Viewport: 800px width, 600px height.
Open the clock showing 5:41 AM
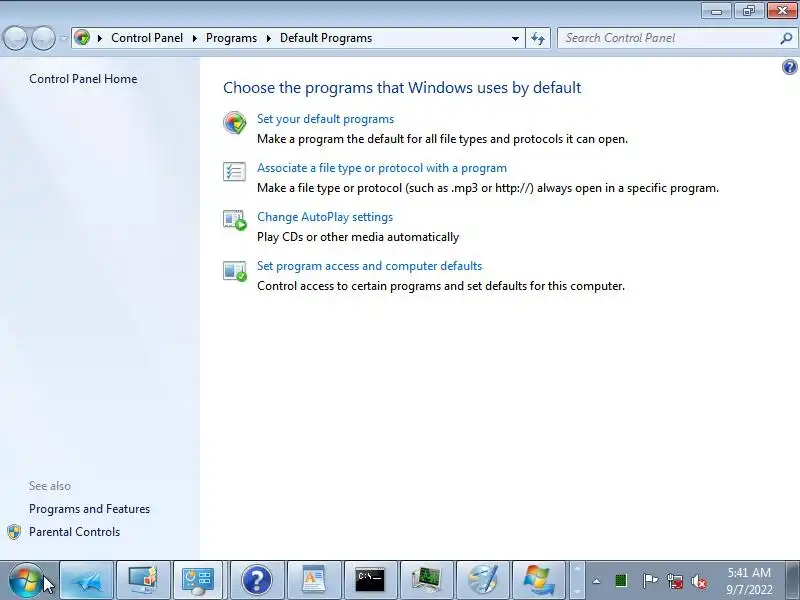[x=749, y=581]
